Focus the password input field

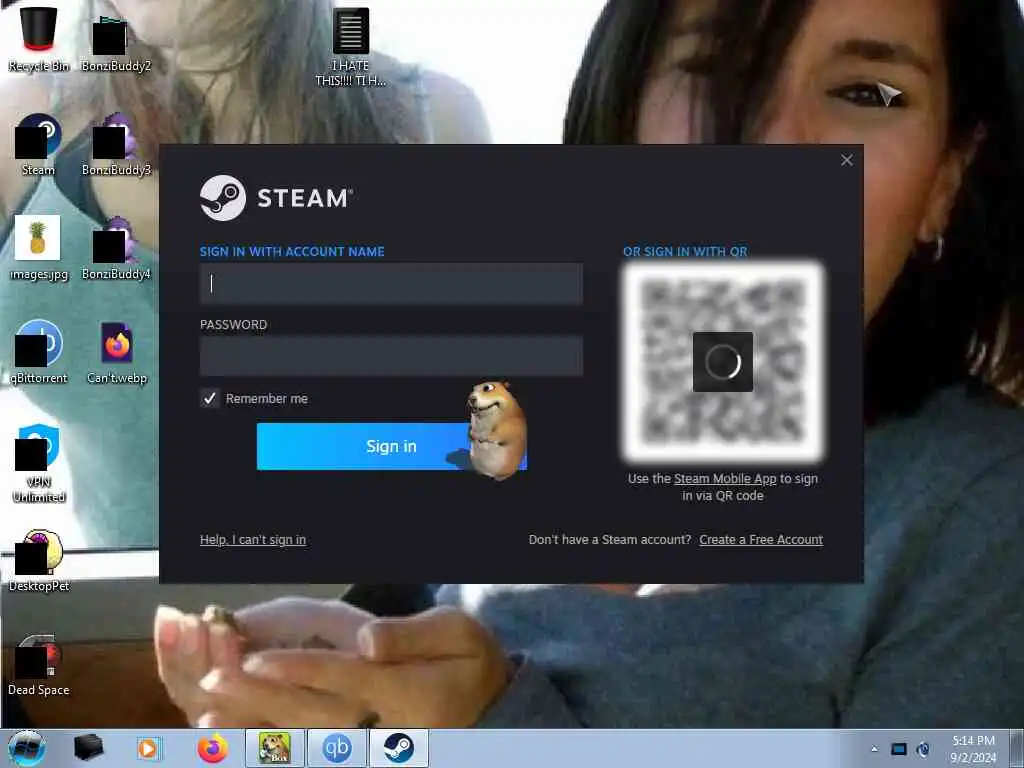[391, 356]
